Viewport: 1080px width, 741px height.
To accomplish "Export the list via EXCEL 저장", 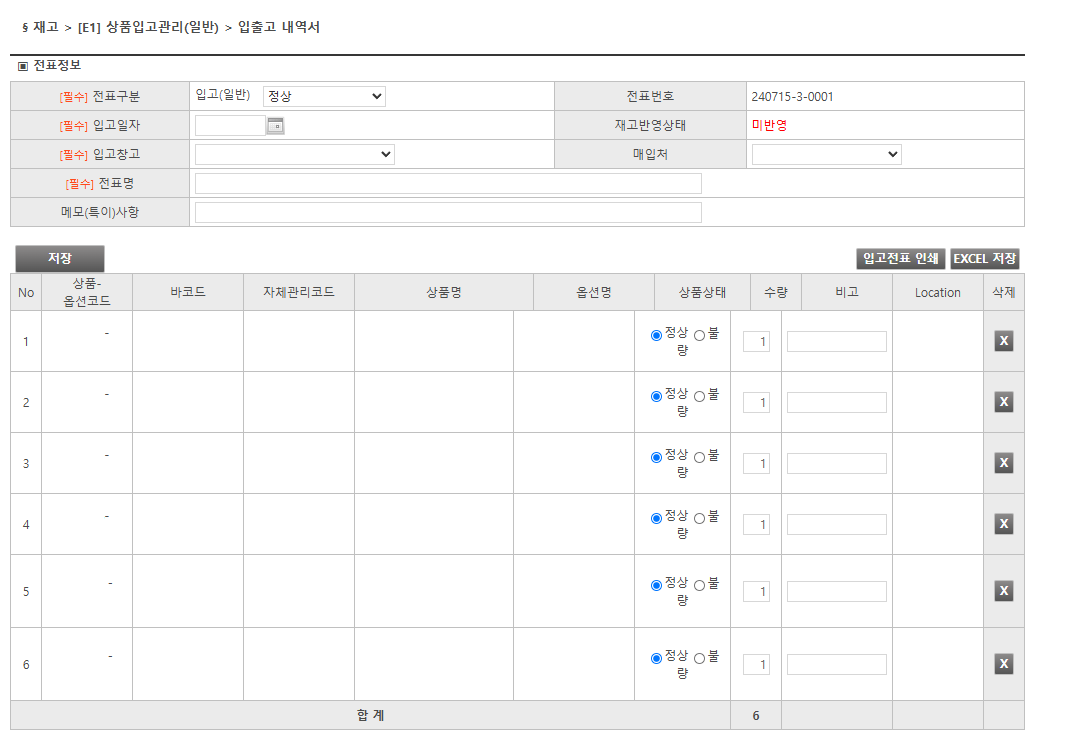I will tap(986, 258).
